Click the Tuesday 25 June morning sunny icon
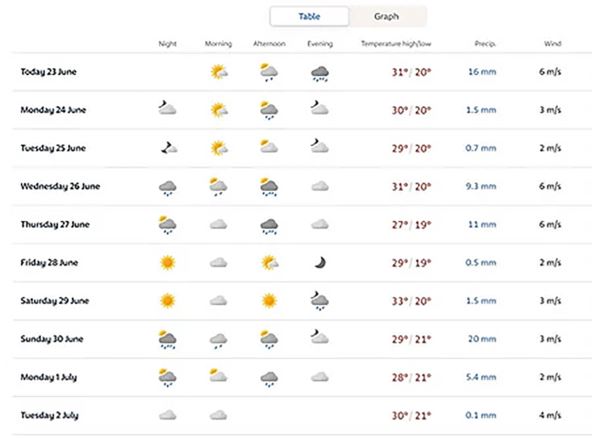592x438 pixels. (x=219, y=148)
